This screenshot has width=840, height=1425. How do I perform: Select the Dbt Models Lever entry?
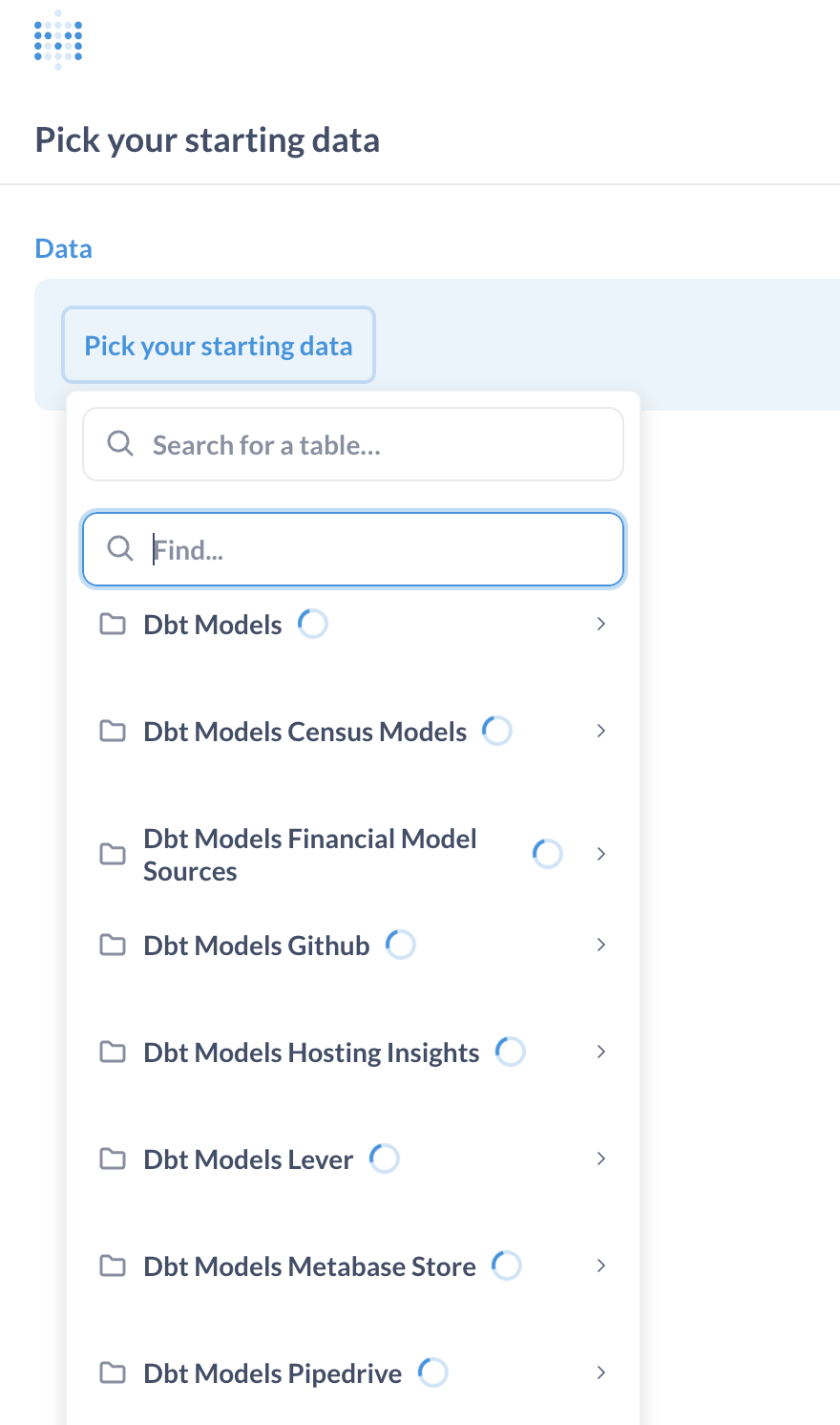tap(248, 1159)
